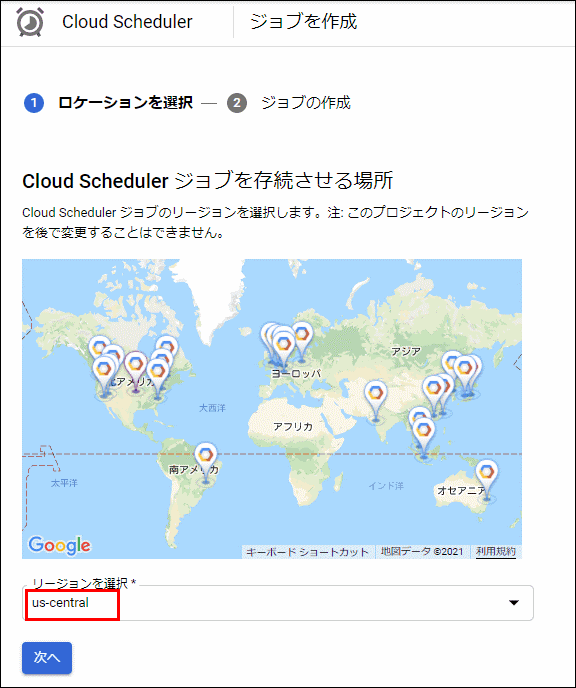Go to step 1 ロケーションを選択
Viewport: 576px width, 688px height.
tap(109, 103)
